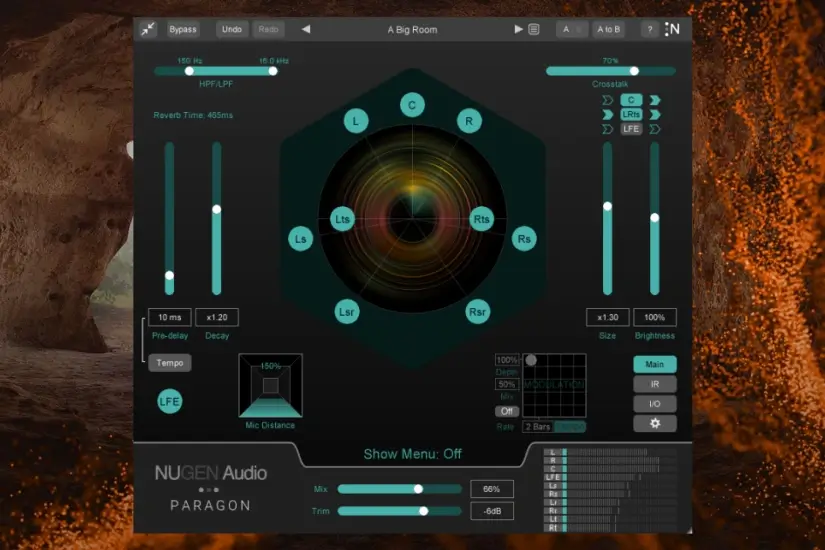Open the preset list icon
Screen dimensions: 825x550
[x=534, y=29]
